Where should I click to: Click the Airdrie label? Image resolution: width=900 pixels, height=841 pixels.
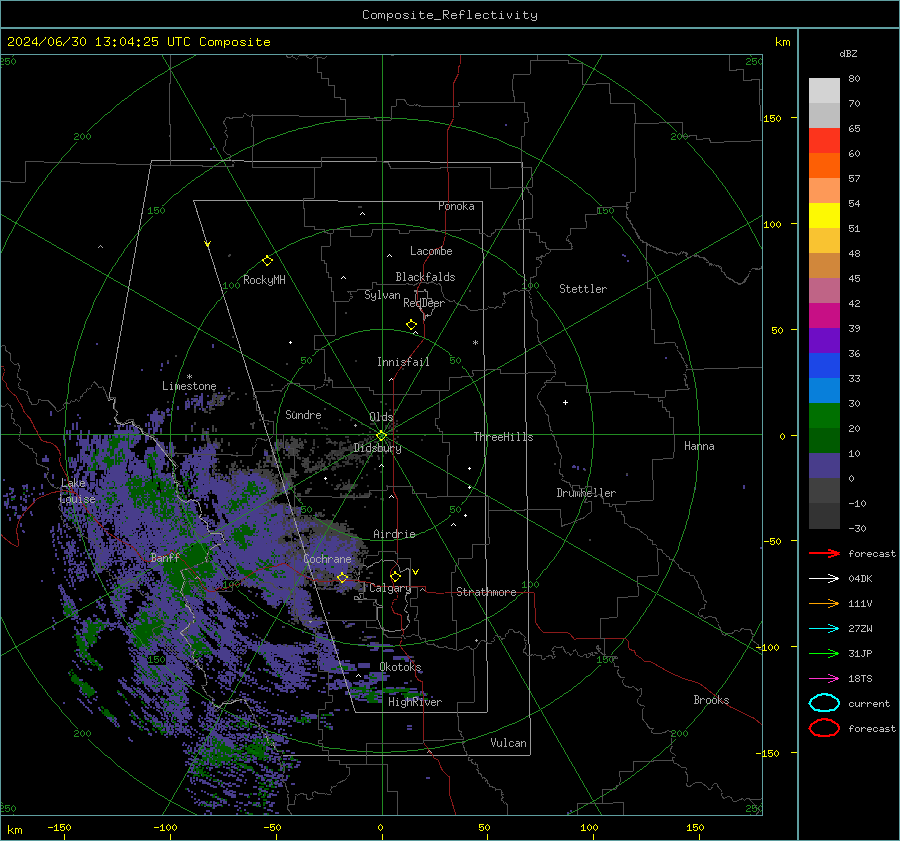(394, 534)
